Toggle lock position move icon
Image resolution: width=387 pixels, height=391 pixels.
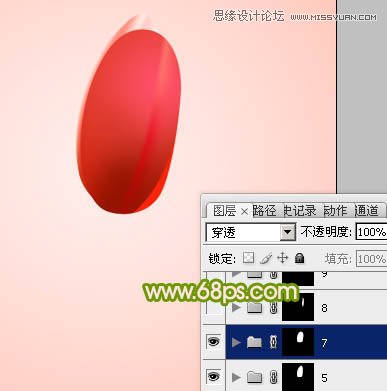tap(282, 258)
